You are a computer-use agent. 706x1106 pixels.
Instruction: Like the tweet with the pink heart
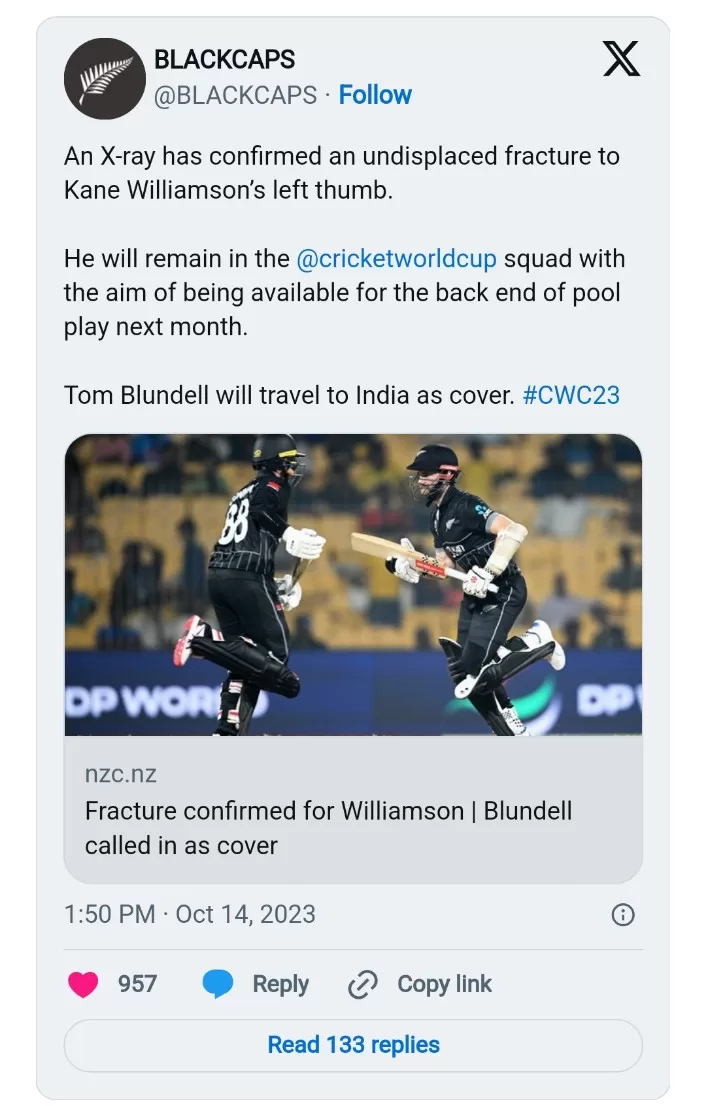pyautogui.click(x=83, y=984)
